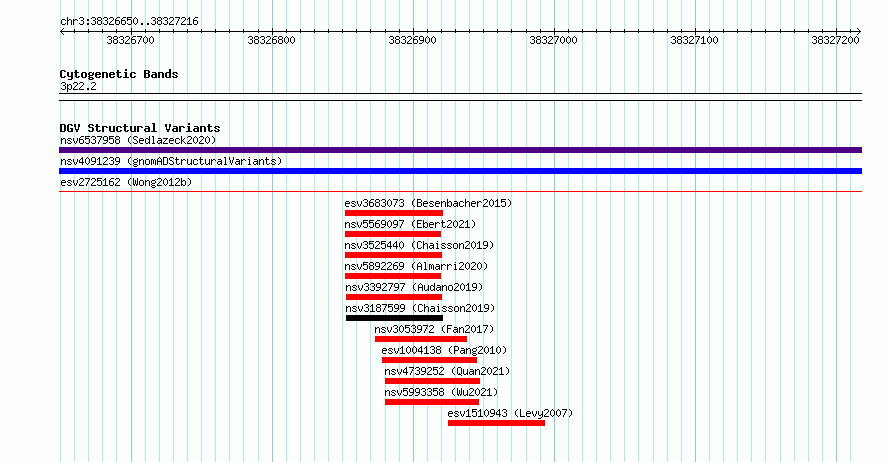Open esv1004138 (Pang2010) variant label
The image size is (890, 462).
coord(444,350)
